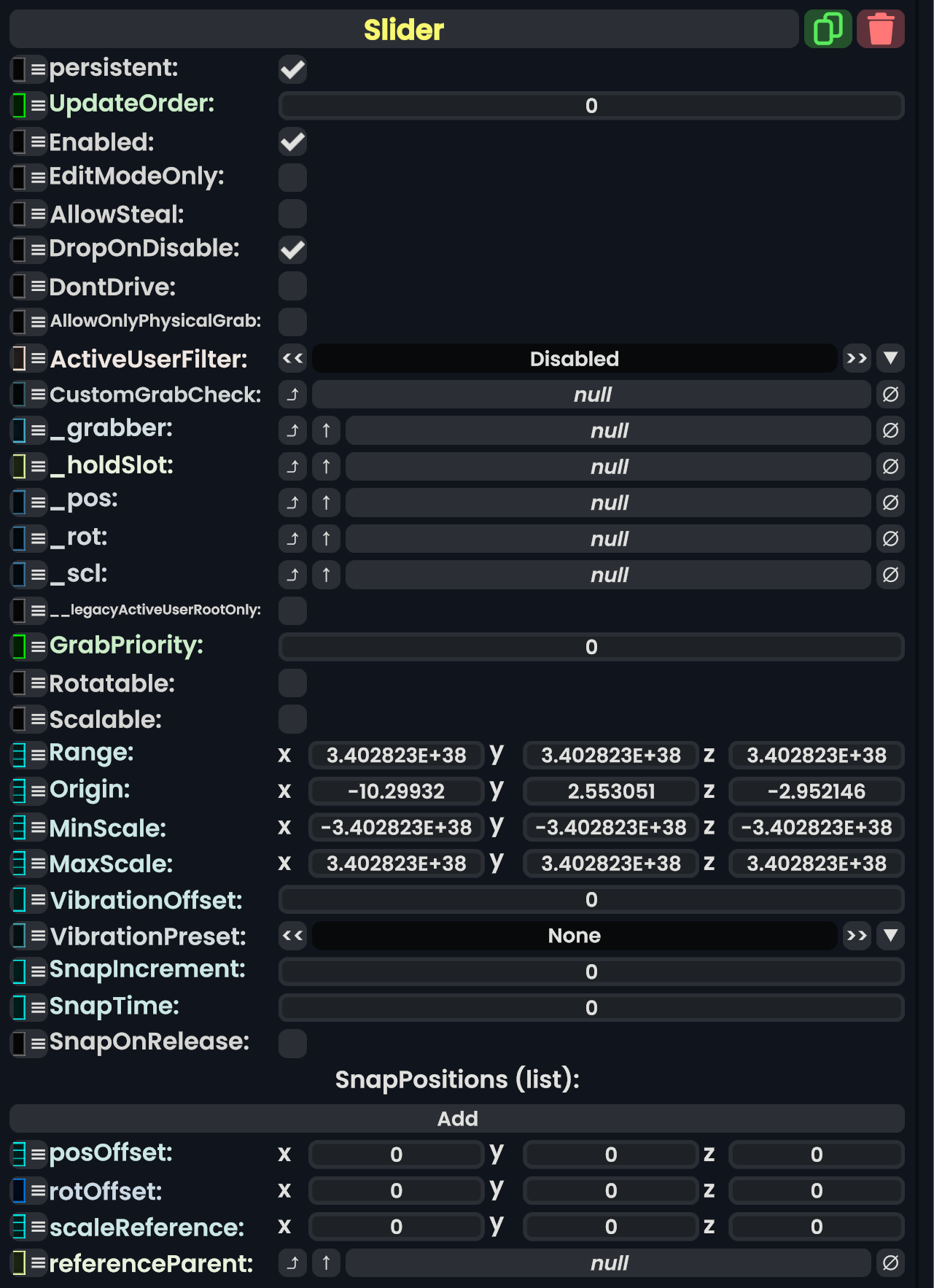The width and height of the screenshot is (934, 1288).
Task: Open the ActiveUserFilter dropdown arrow
Action: tap(890, 358)
